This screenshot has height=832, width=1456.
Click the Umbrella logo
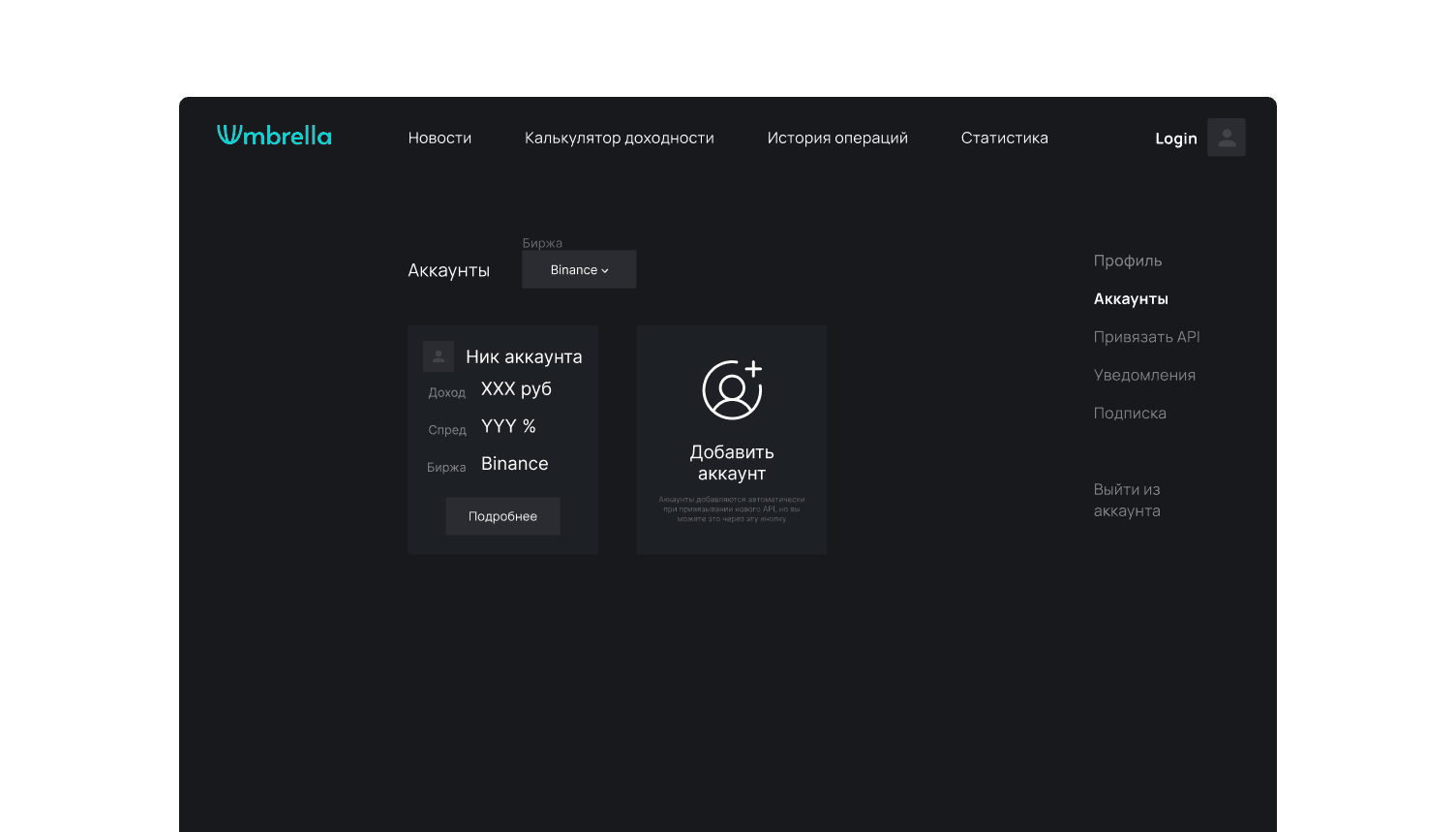pos(274,136)
